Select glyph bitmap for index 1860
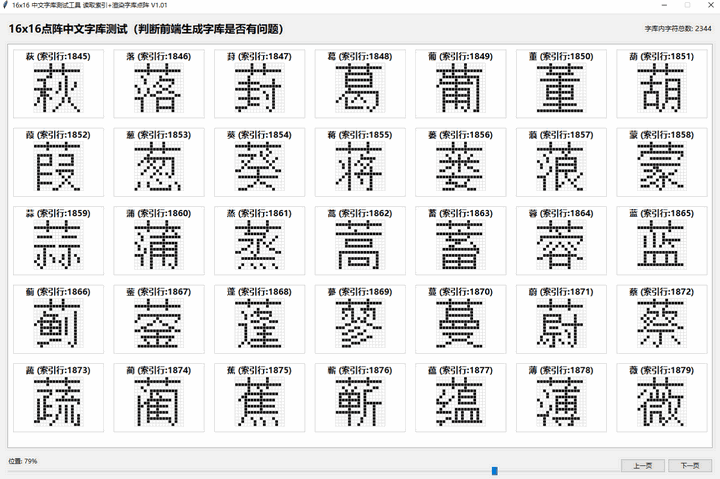Screen dimensions: 720x479 [158, 245]
